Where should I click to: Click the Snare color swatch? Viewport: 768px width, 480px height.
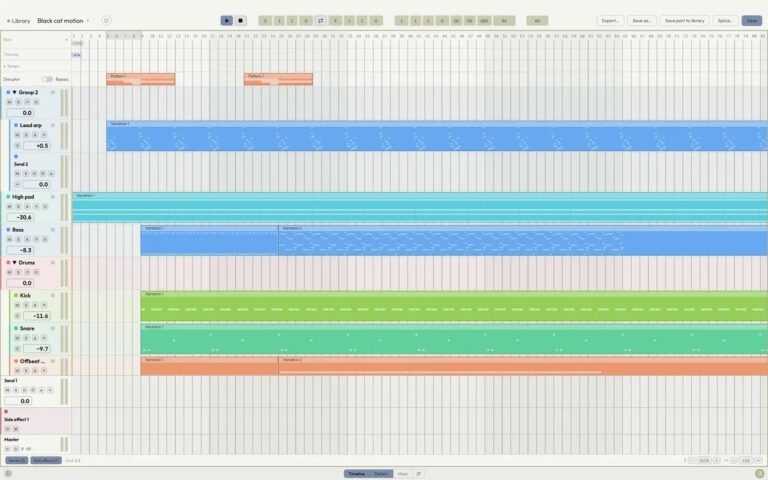point(16,328)
